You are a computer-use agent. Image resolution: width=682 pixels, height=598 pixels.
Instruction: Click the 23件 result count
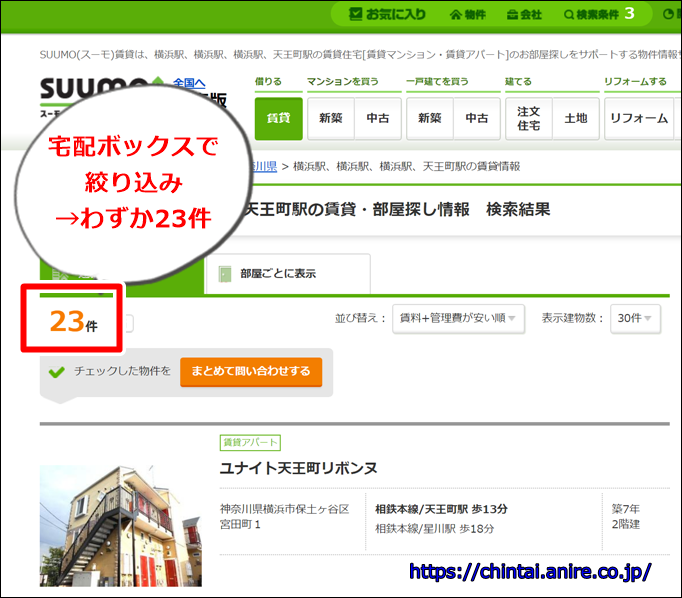coord(74,322)
